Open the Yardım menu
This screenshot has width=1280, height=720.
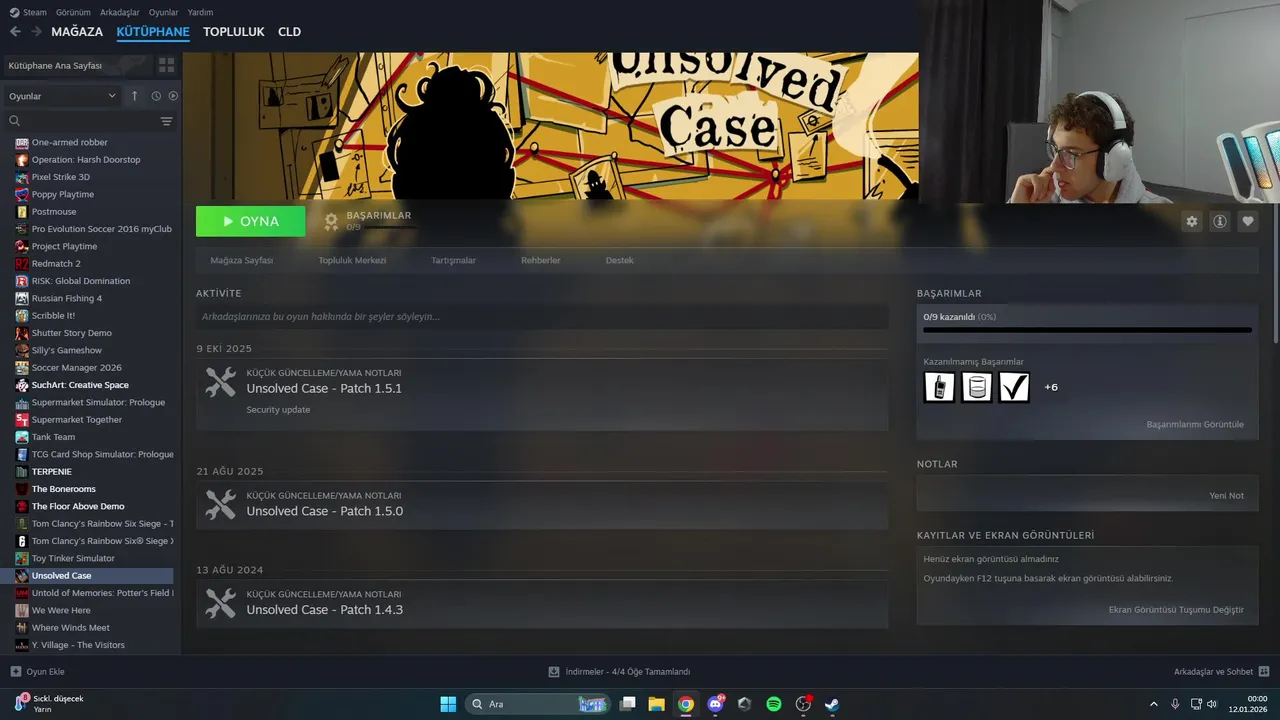pyautogui.click(x=201, y=13)
